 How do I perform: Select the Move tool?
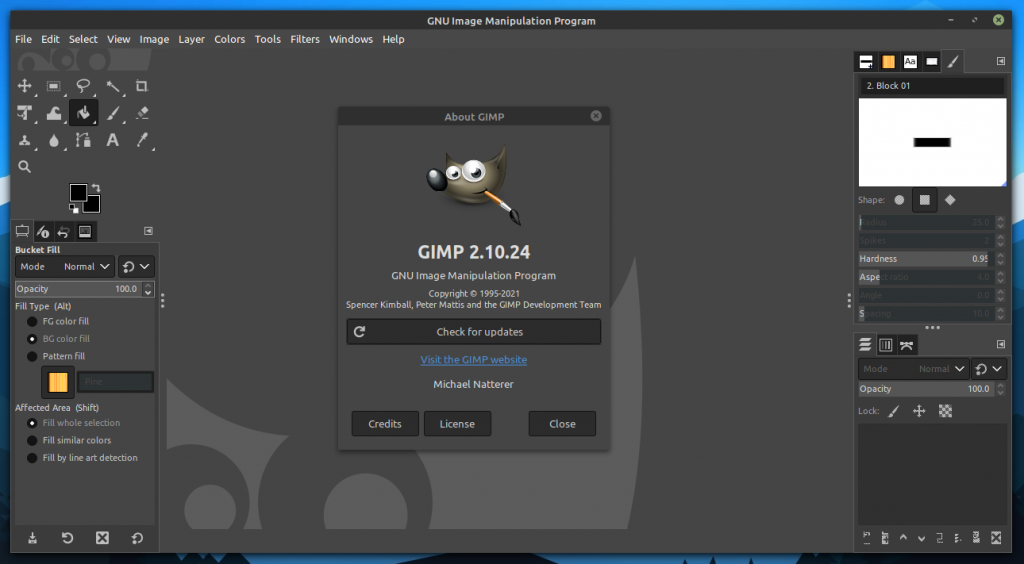click(25, 86)
